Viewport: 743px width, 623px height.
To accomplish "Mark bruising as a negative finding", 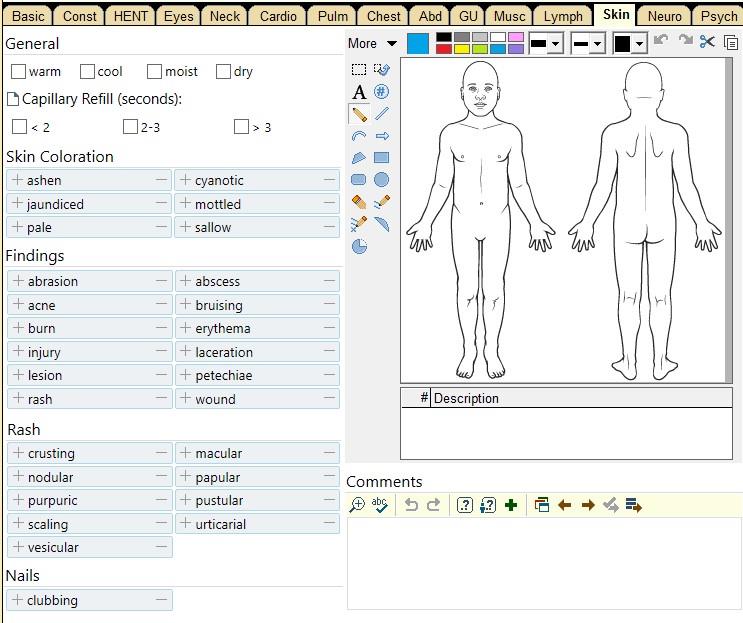I will tap(329, 305).
